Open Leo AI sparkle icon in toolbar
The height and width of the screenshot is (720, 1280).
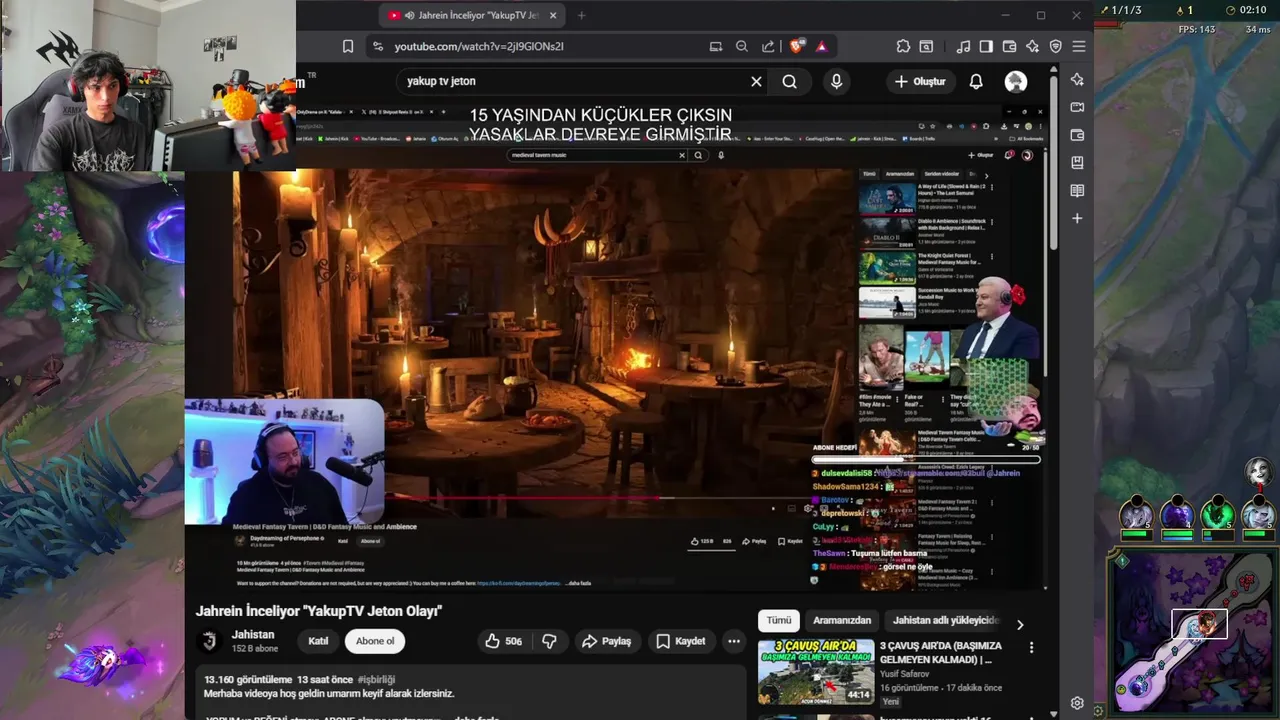click(x=1032, y=46)
